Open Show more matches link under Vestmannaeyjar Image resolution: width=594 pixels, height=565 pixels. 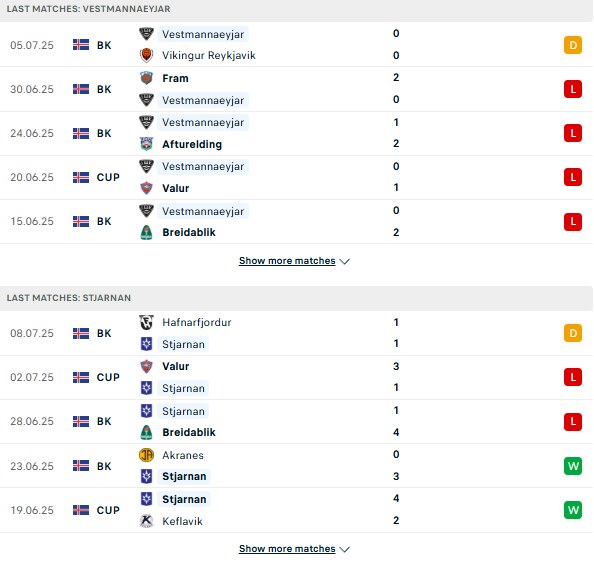click(287, 261)
